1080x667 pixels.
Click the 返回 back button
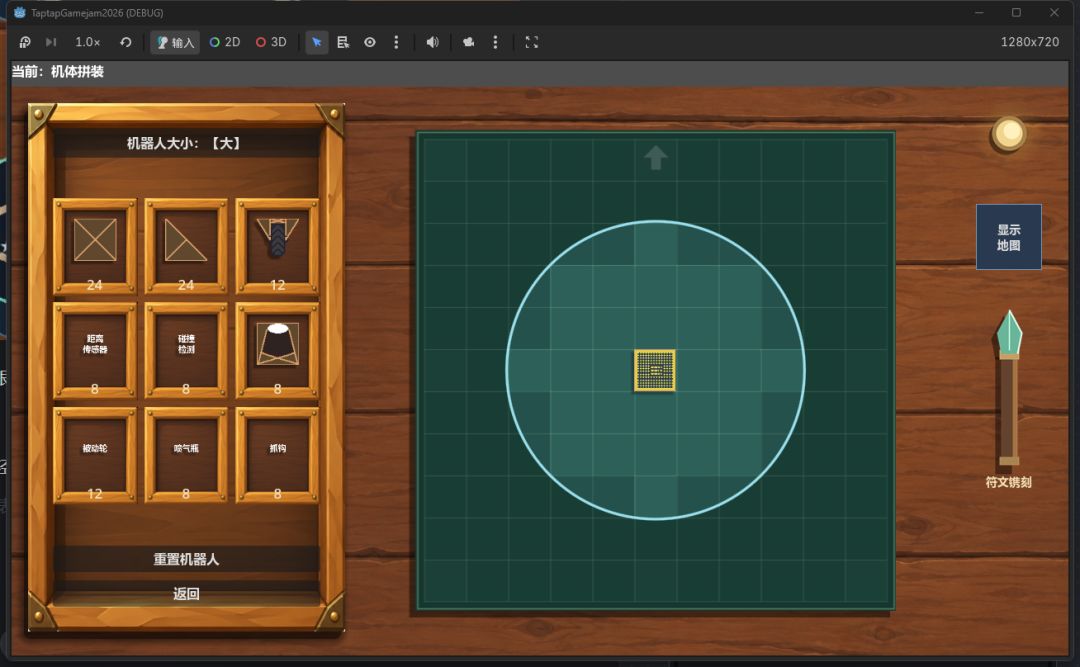(186, 593)
